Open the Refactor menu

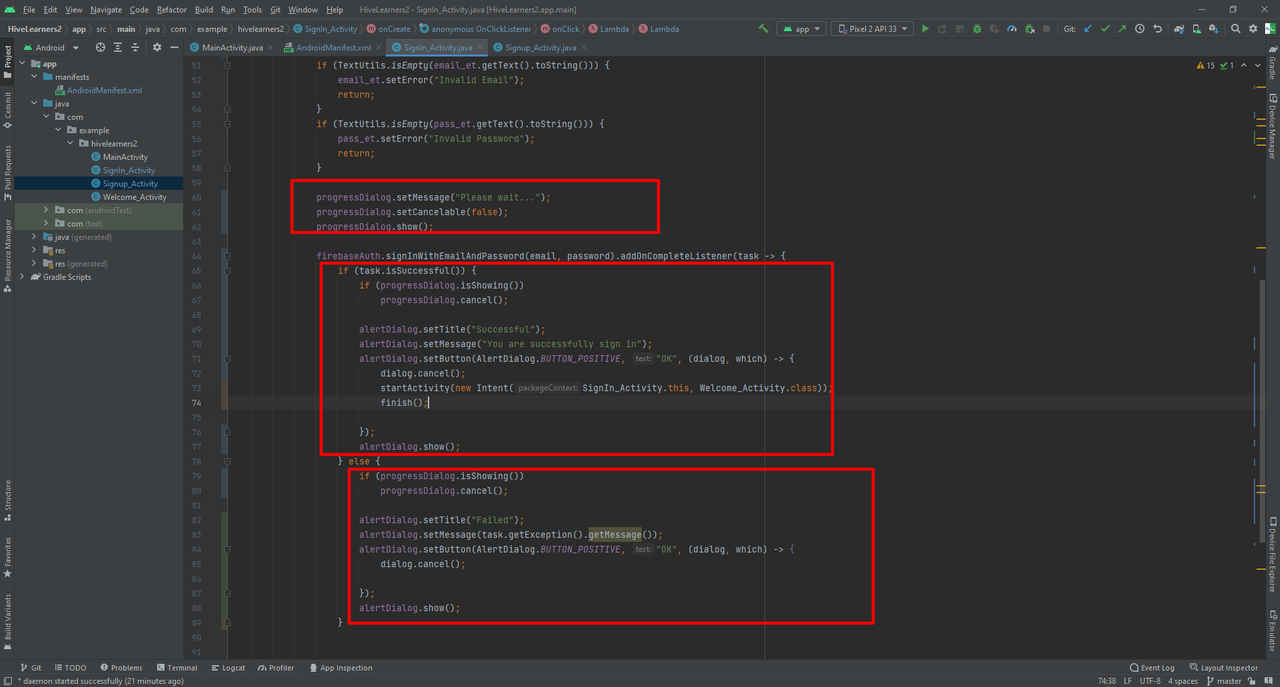pos(172,9)
